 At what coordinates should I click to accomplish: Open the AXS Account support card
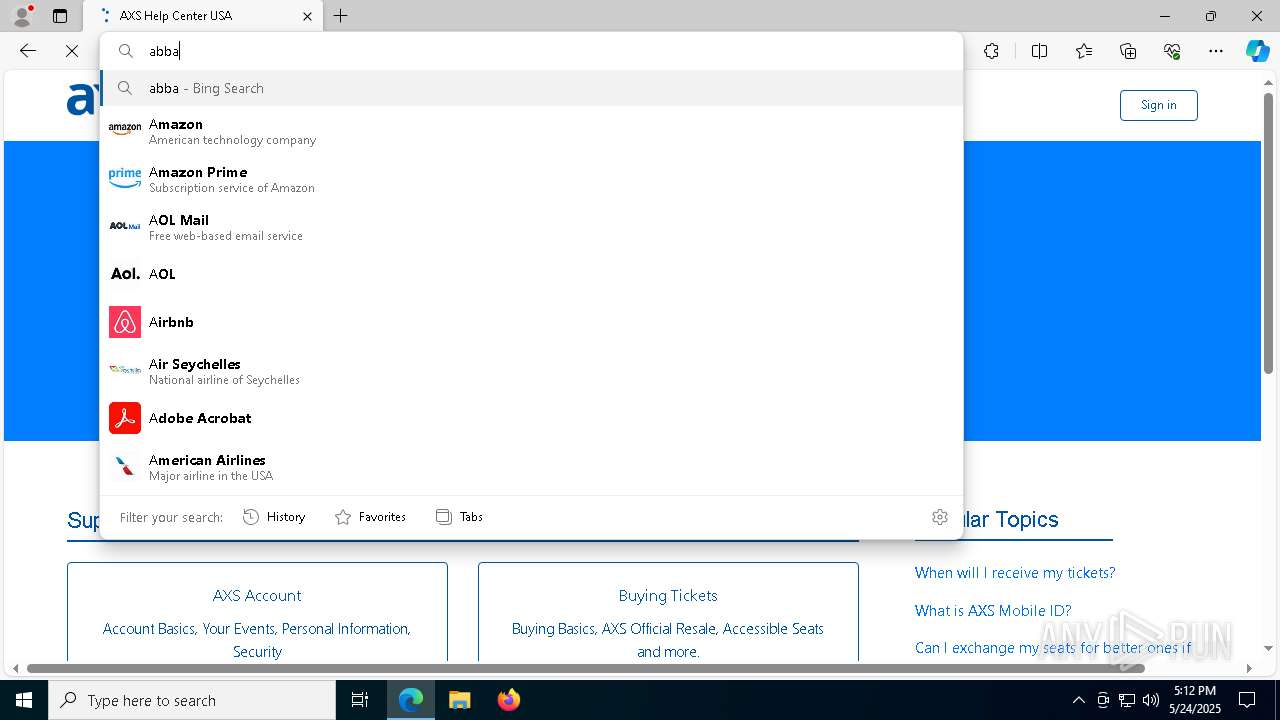257,612
